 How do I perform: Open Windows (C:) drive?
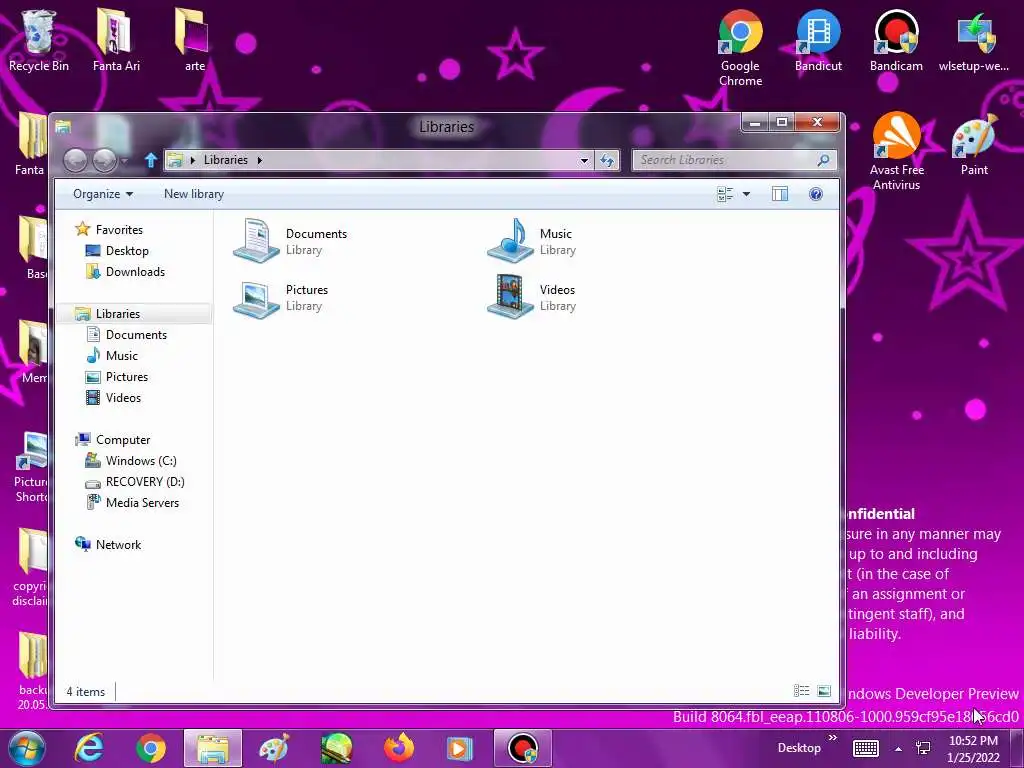141,460
